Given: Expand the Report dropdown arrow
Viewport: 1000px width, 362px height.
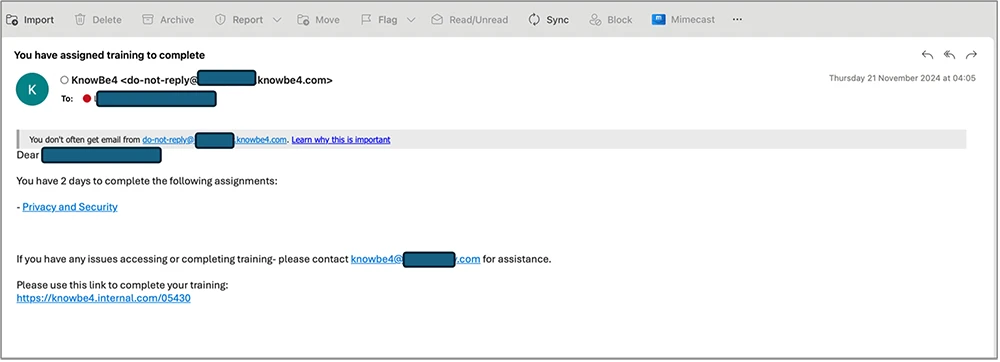Looking at the screenshot, I should coord(277,20).
